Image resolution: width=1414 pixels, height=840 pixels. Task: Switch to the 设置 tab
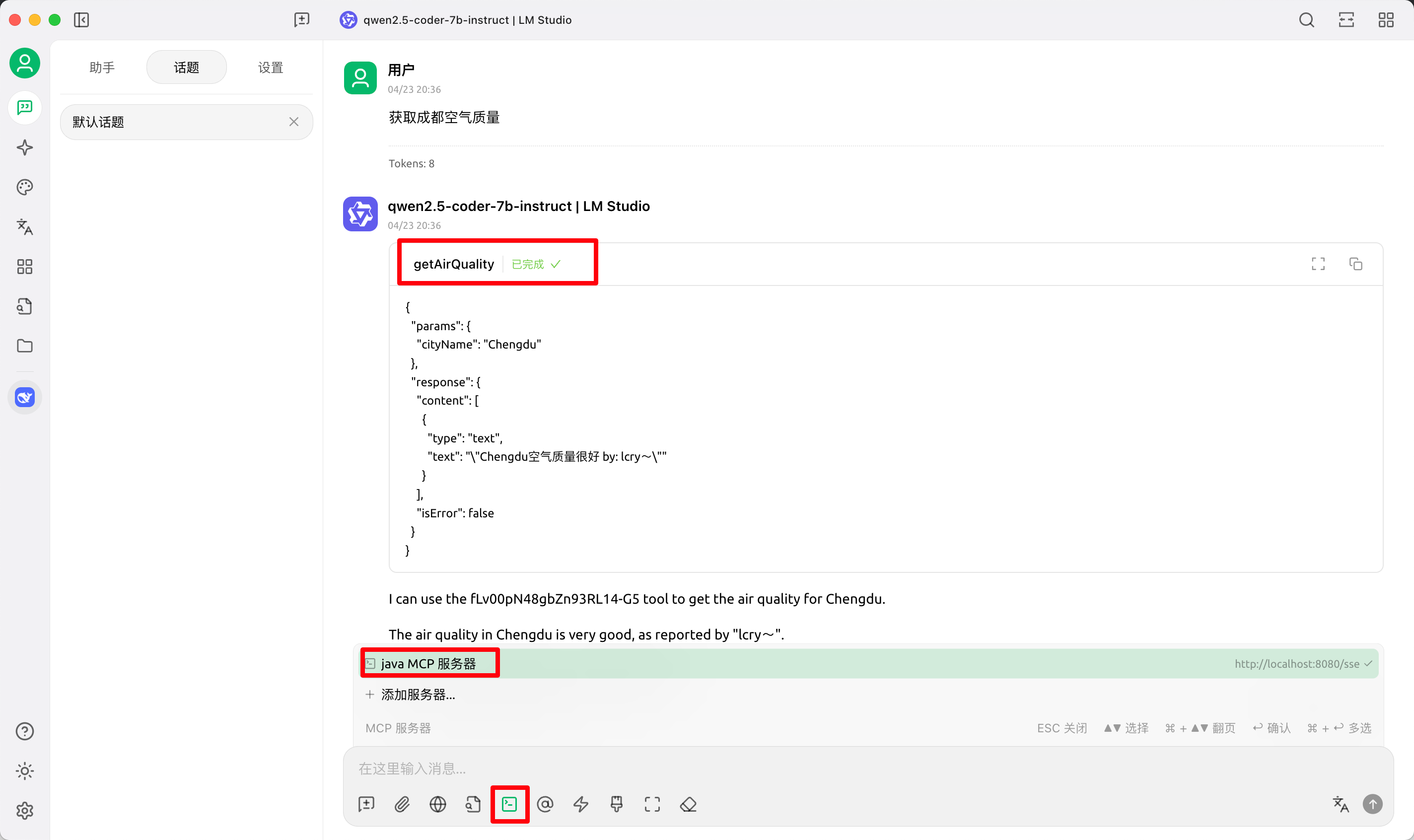(x=270, y=67)
